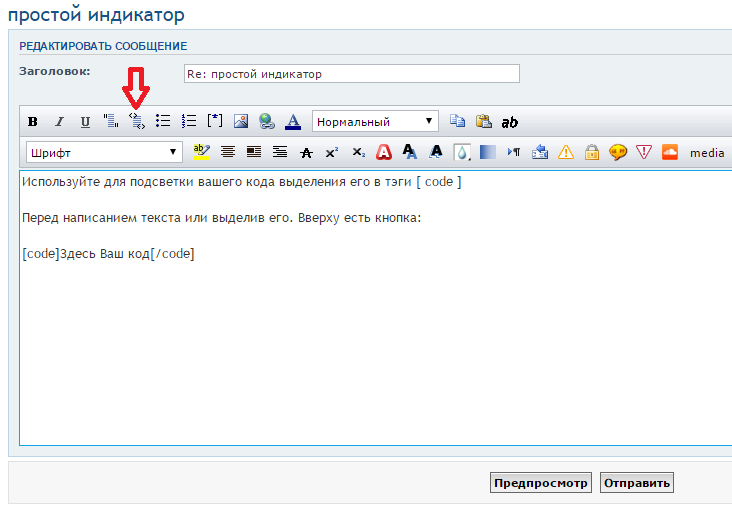732x507 pixels.
Task: Click the media insert button
Action: (x=707, y=152)
